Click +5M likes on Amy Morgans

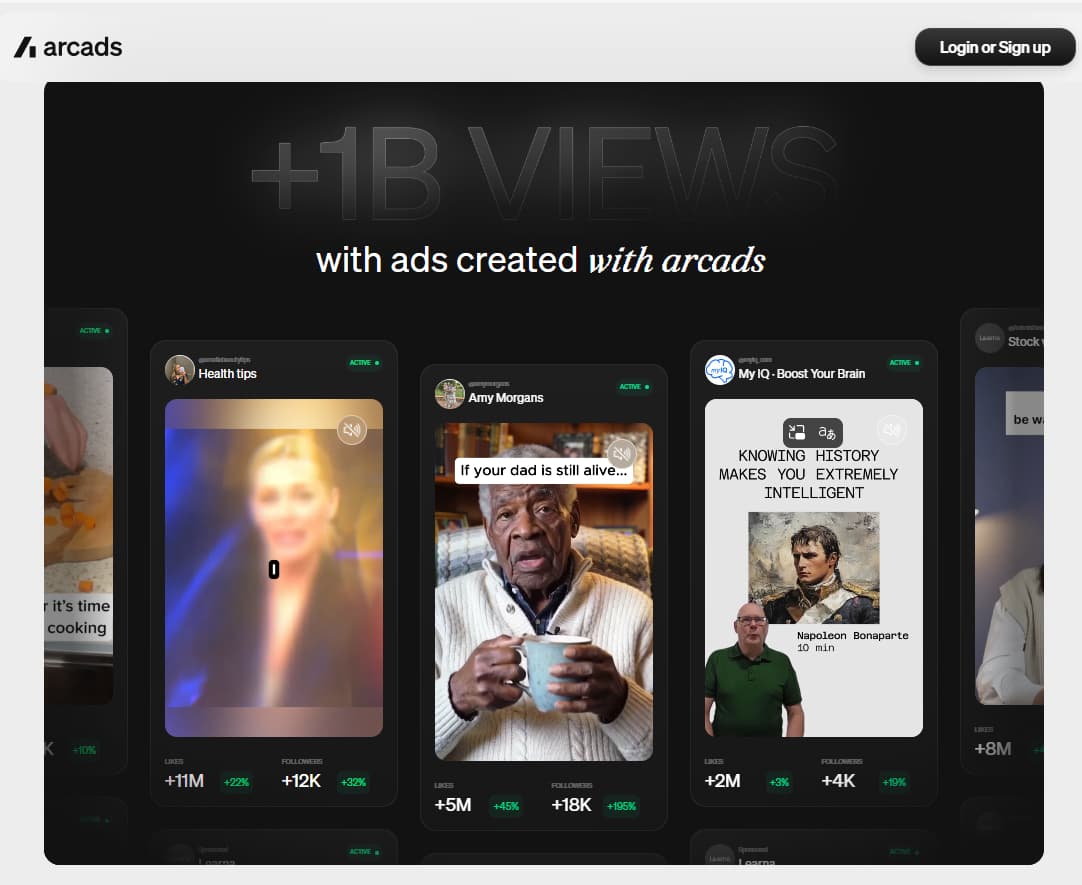tap(453, 805)
